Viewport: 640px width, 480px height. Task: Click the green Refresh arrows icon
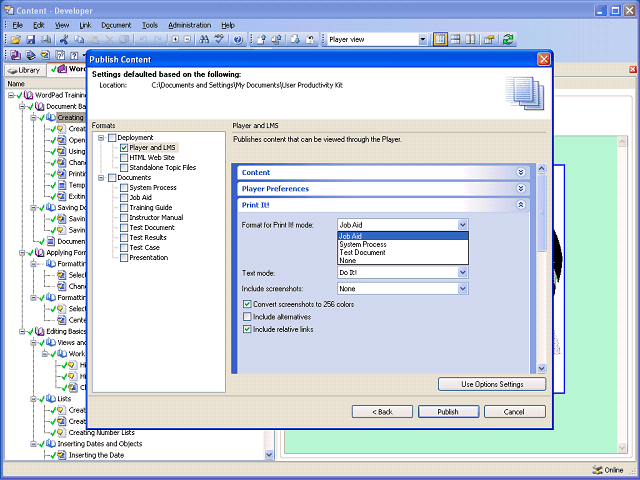click(x=508, y=40)
